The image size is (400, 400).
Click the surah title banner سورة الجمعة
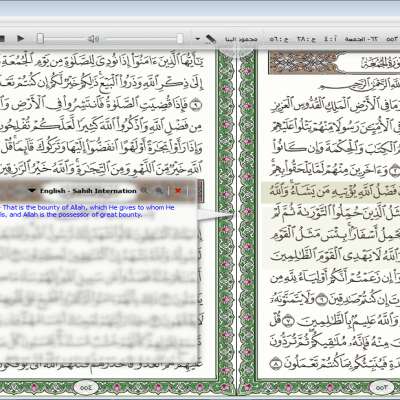pos(334,63)
